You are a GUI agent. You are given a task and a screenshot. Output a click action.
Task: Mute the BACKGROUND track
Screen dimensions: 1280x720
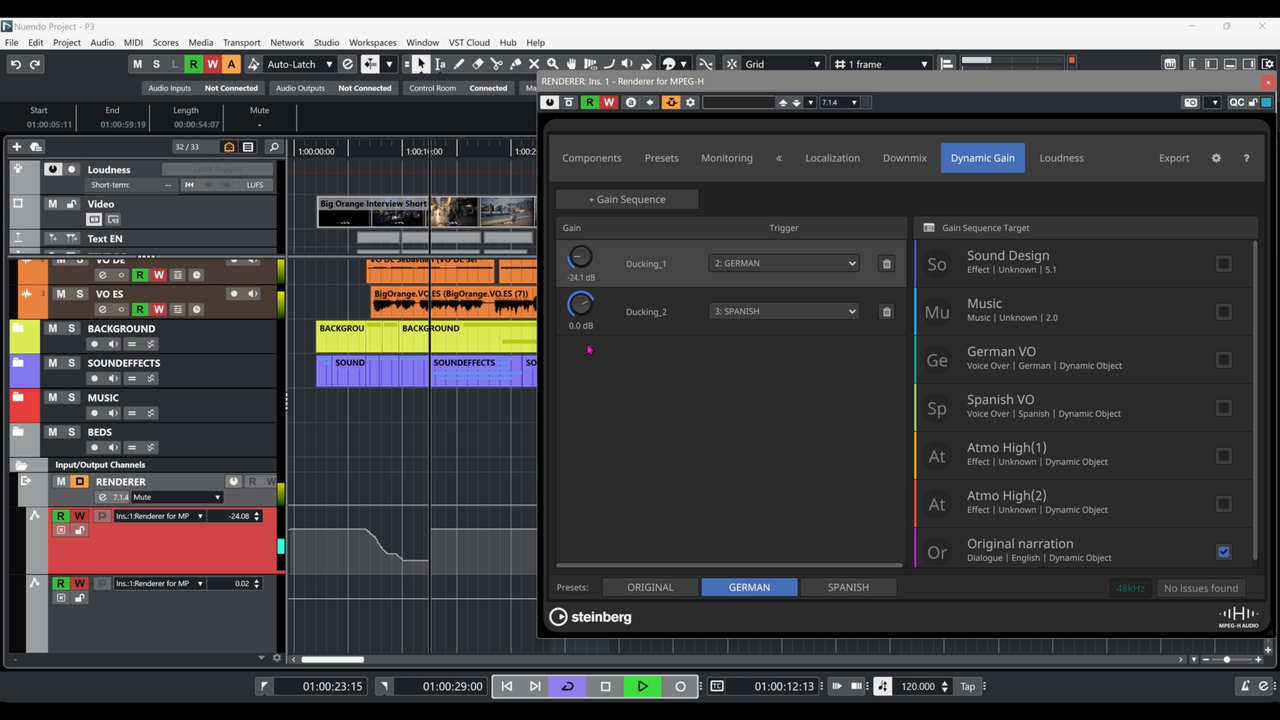coord(52,329)
